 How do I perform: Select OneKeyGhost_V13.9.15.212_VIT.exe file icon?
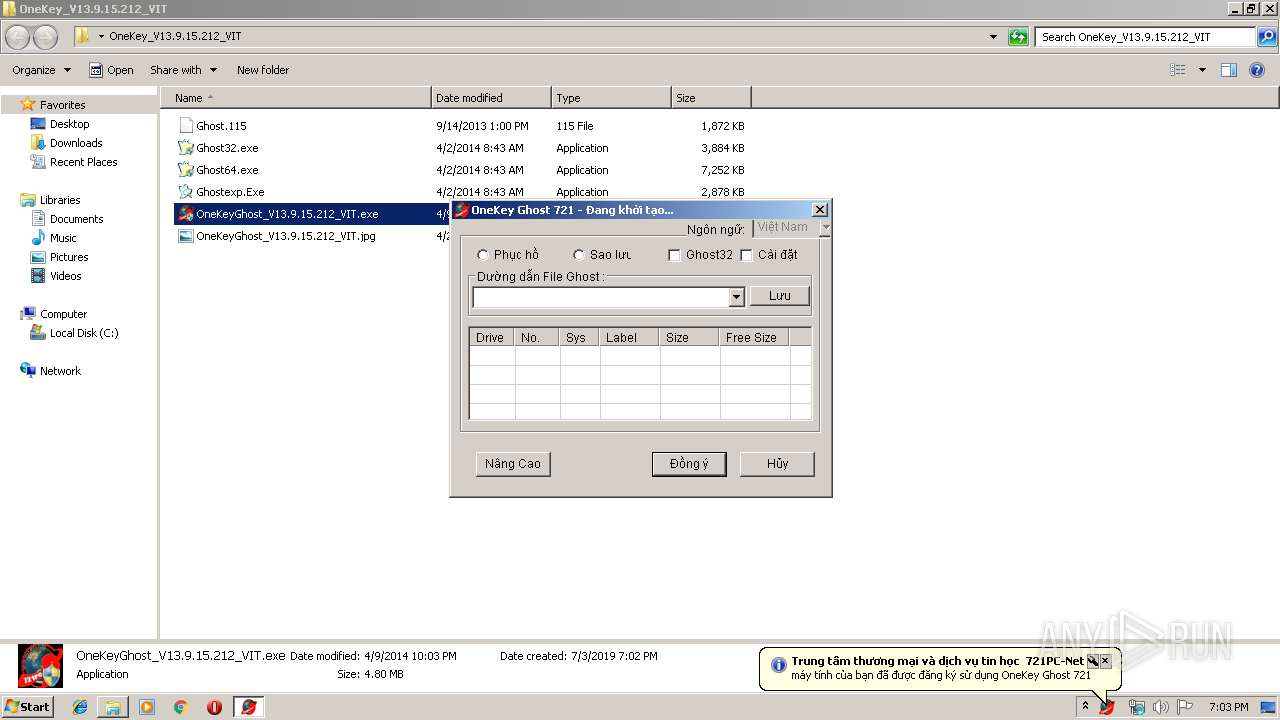pyautogui.click(x=185, y=214)
